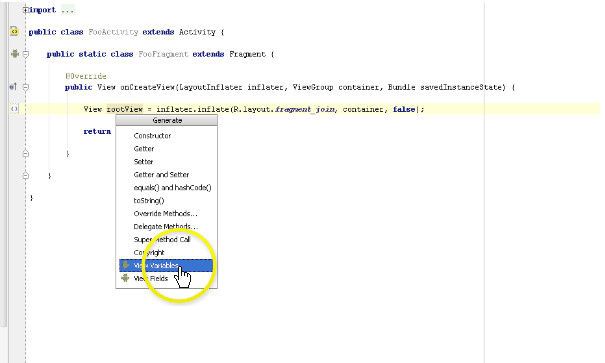The width and height of the screenshot is (605, 363).
Task: Click the return keyword in the code
Action: click(97, 132)
